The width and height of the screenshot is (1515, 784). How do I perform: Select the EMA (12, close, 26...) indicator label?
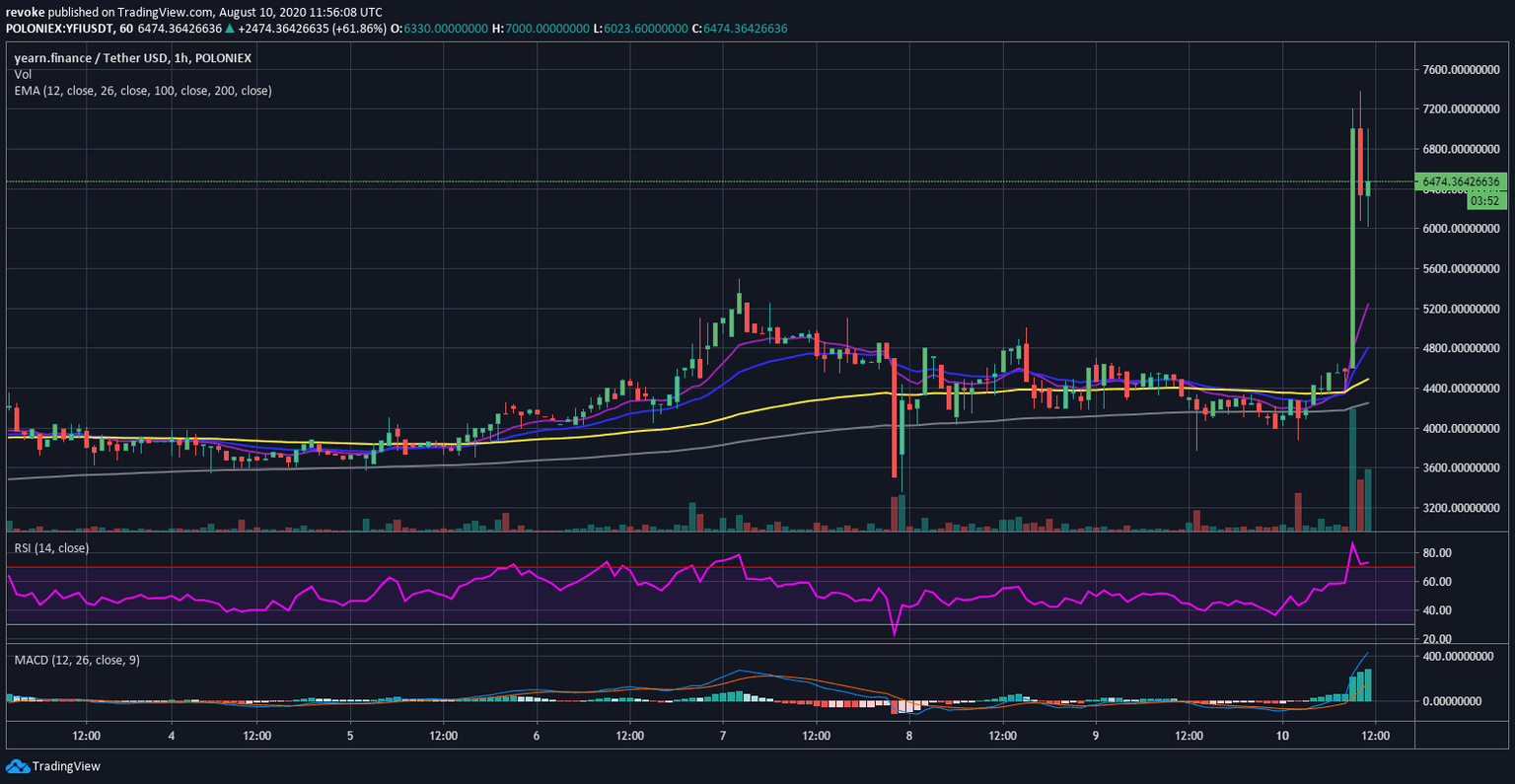143,91
